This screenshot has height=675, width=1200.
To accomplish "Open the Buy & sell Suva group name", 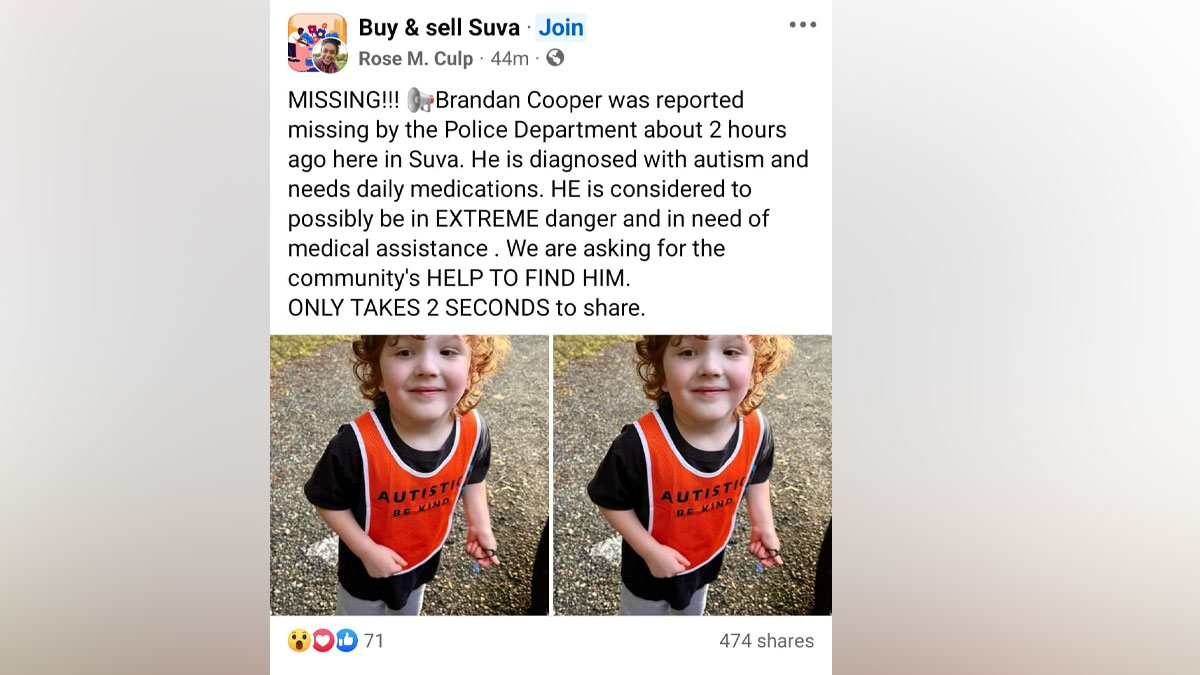I will 439,27.
